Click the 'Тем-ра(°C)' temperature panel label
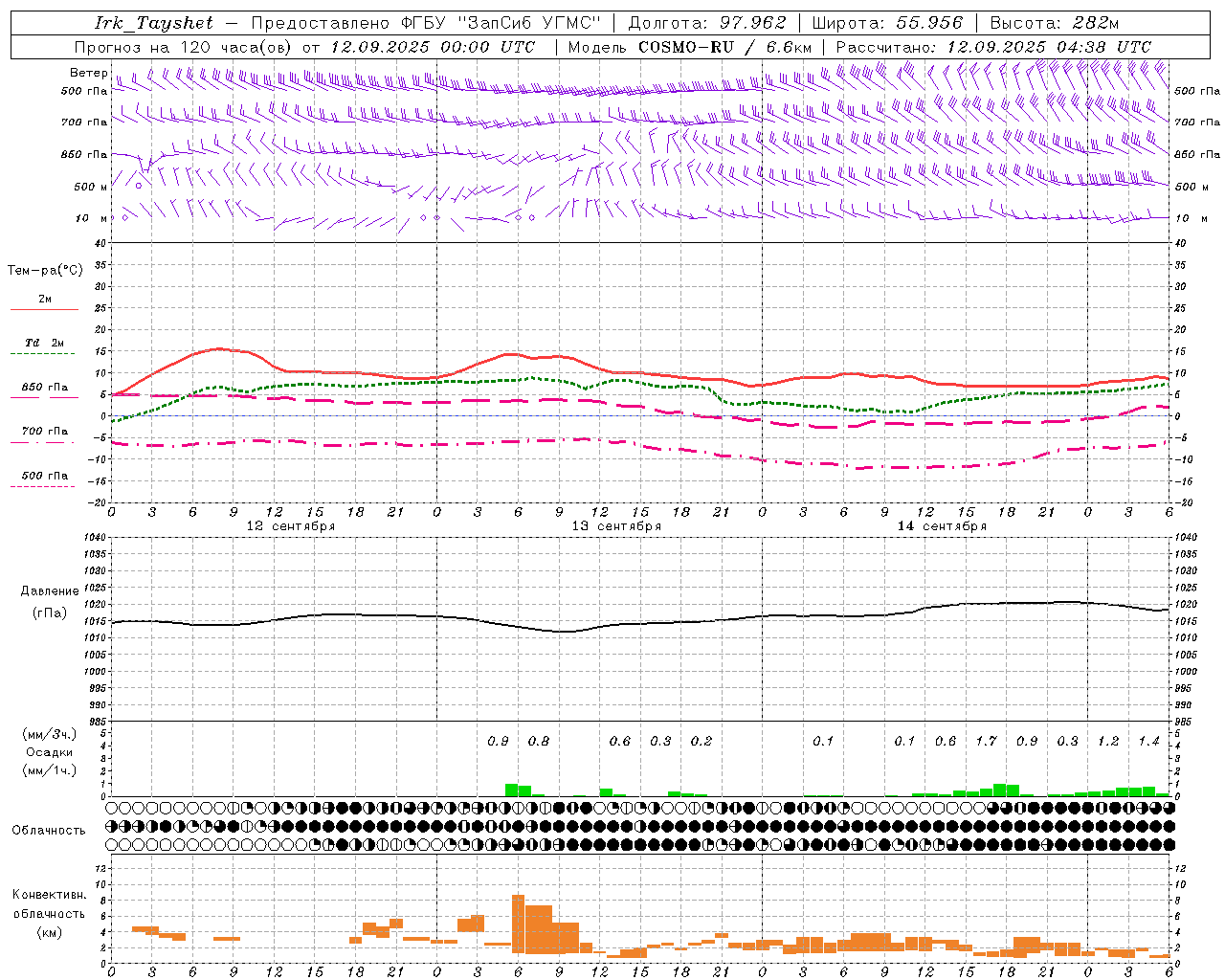1225x980 pixels. 45,271
